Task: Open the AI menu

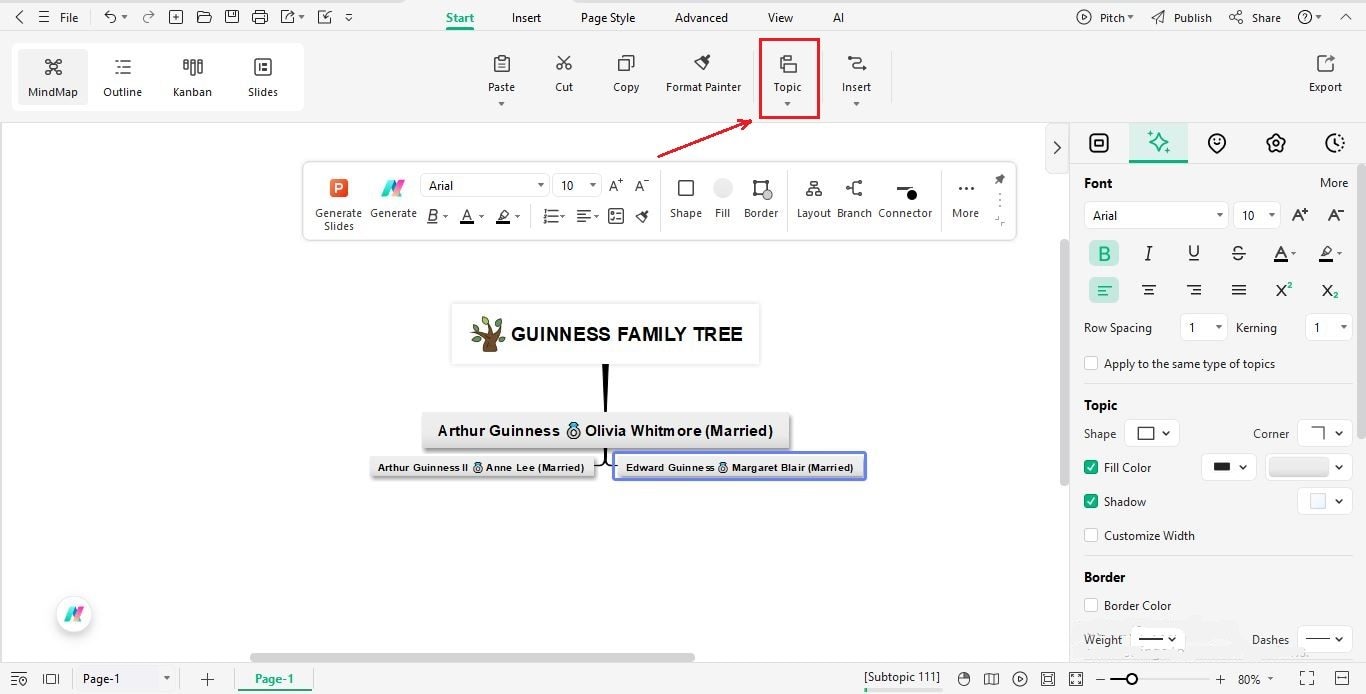Action: [838, 17]
